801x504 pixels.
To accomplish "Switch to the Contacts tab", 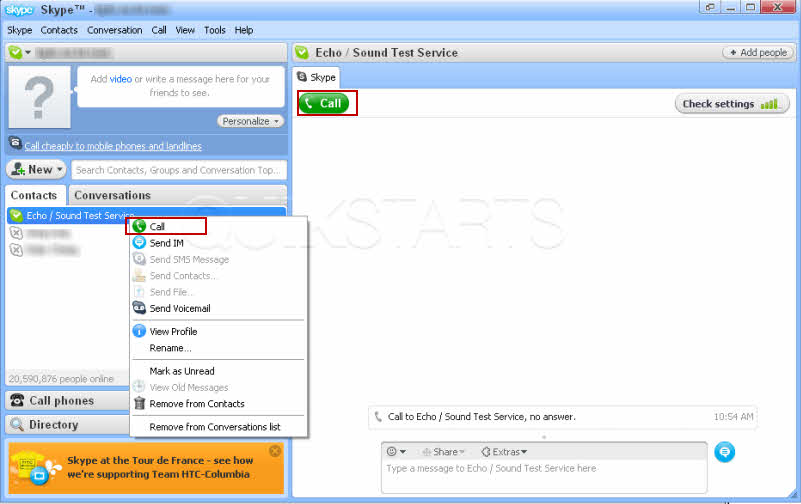I will tap(34, 195).
